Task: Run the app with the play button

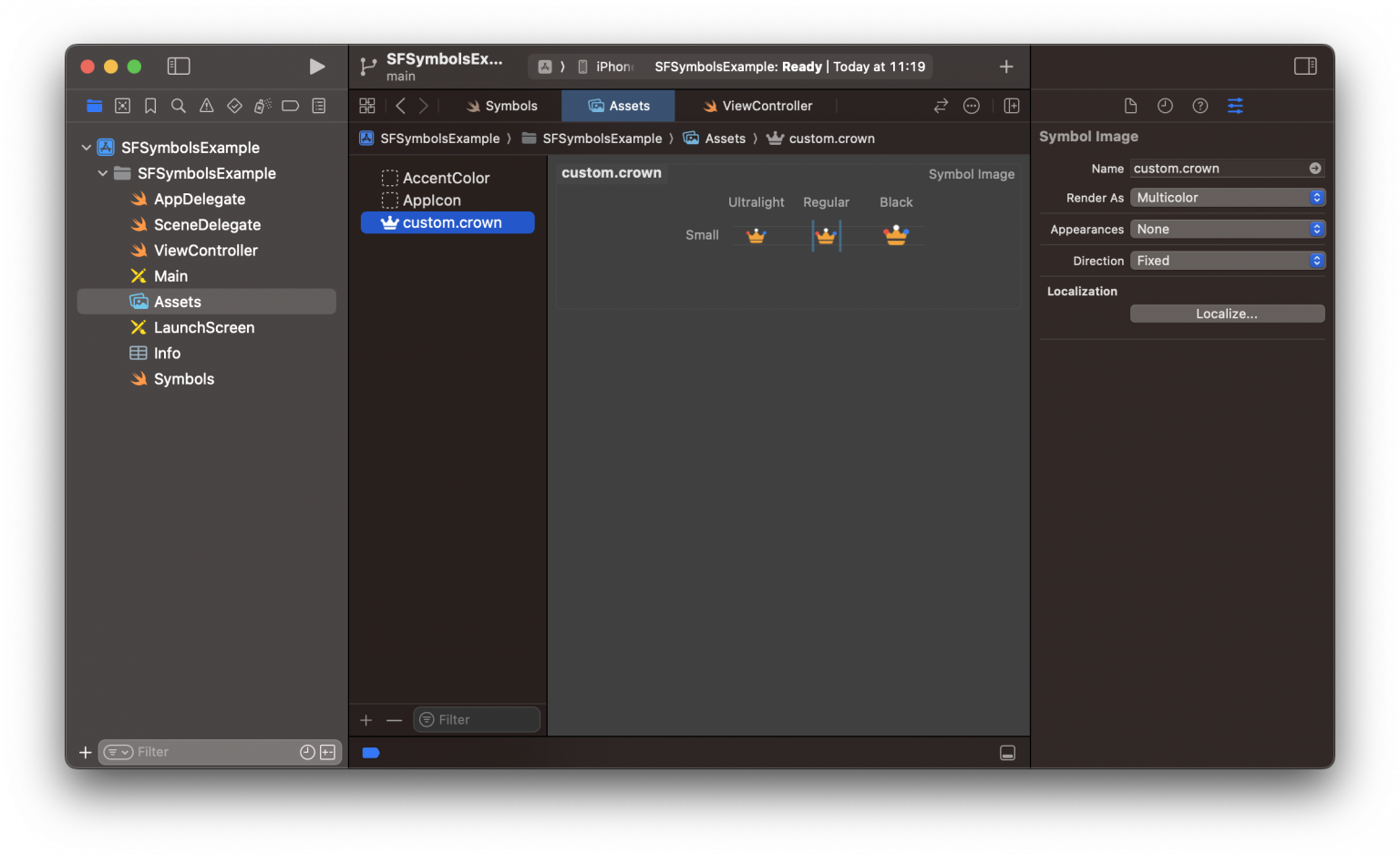Action: [x=317, y=66]
